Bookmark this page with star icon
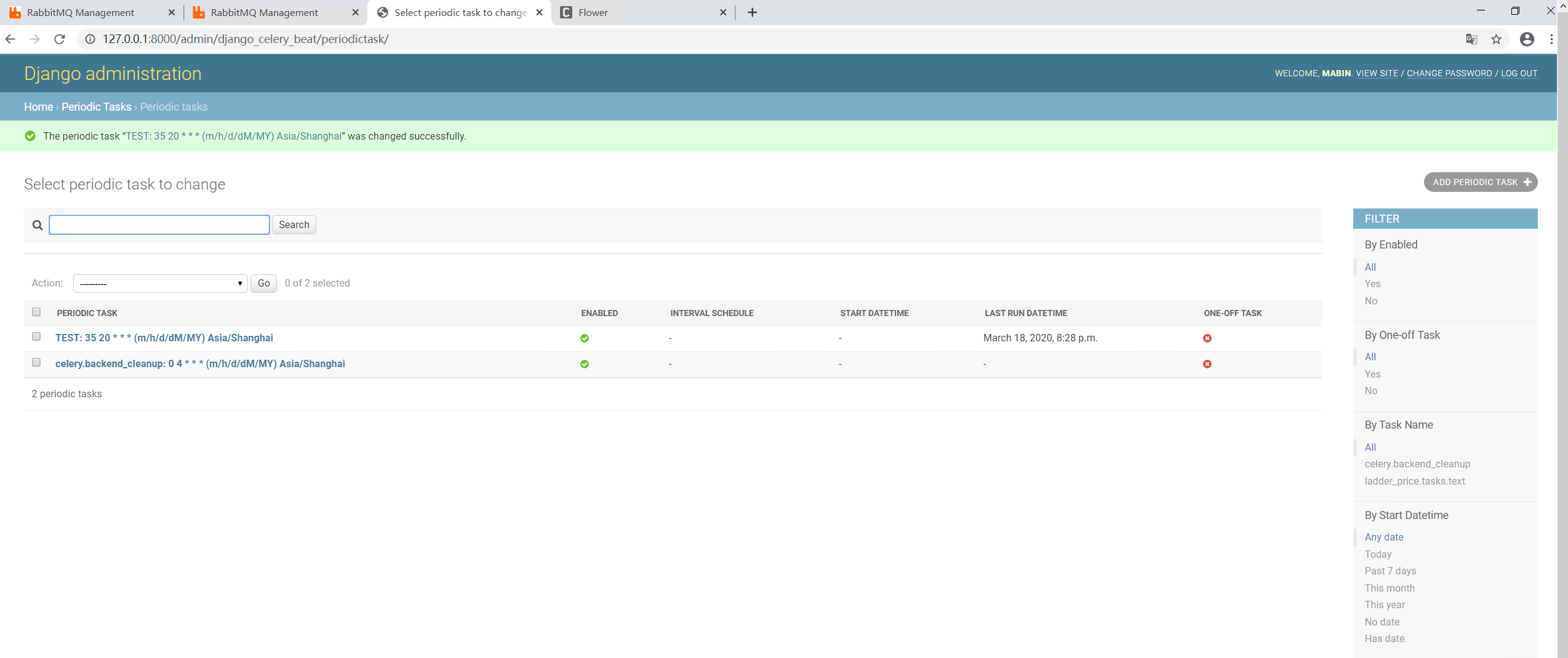1568x658 pixels. click(1497, 39)
